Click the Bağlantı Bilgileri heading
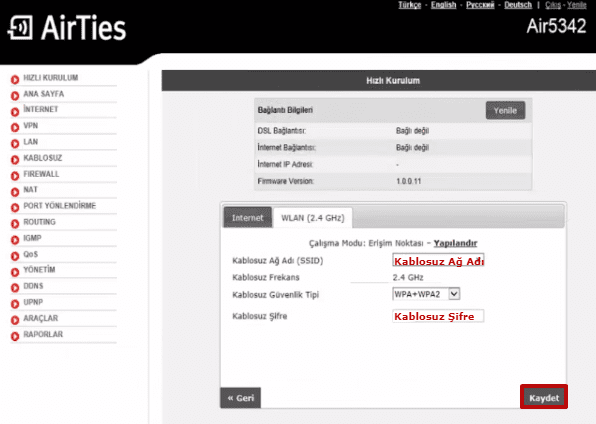The image size is (596, 424). (285, 110)
